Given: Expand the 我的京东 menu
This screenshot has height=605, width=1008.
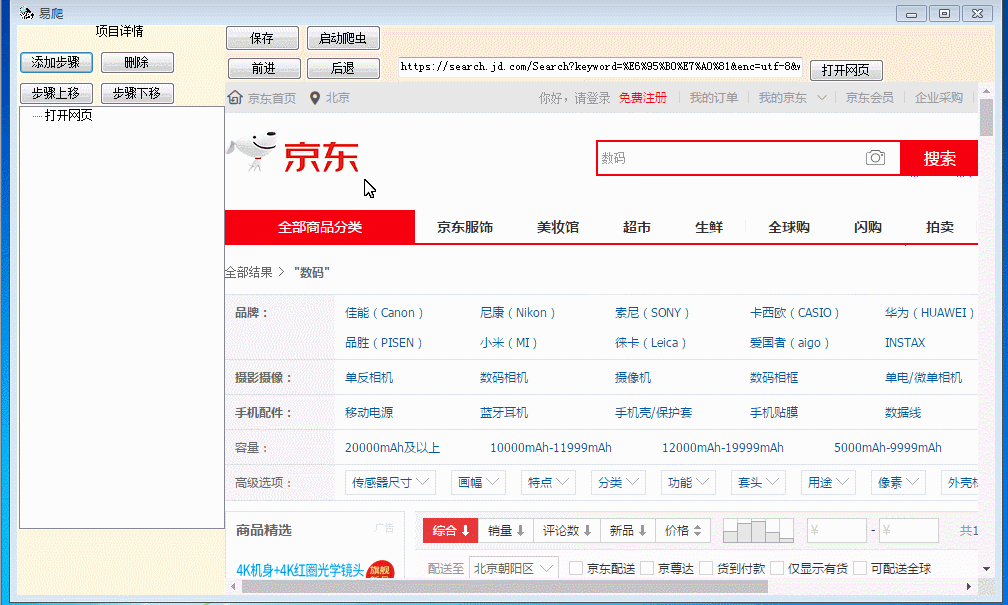Looking at the screenshot, I should click(792, 98).
